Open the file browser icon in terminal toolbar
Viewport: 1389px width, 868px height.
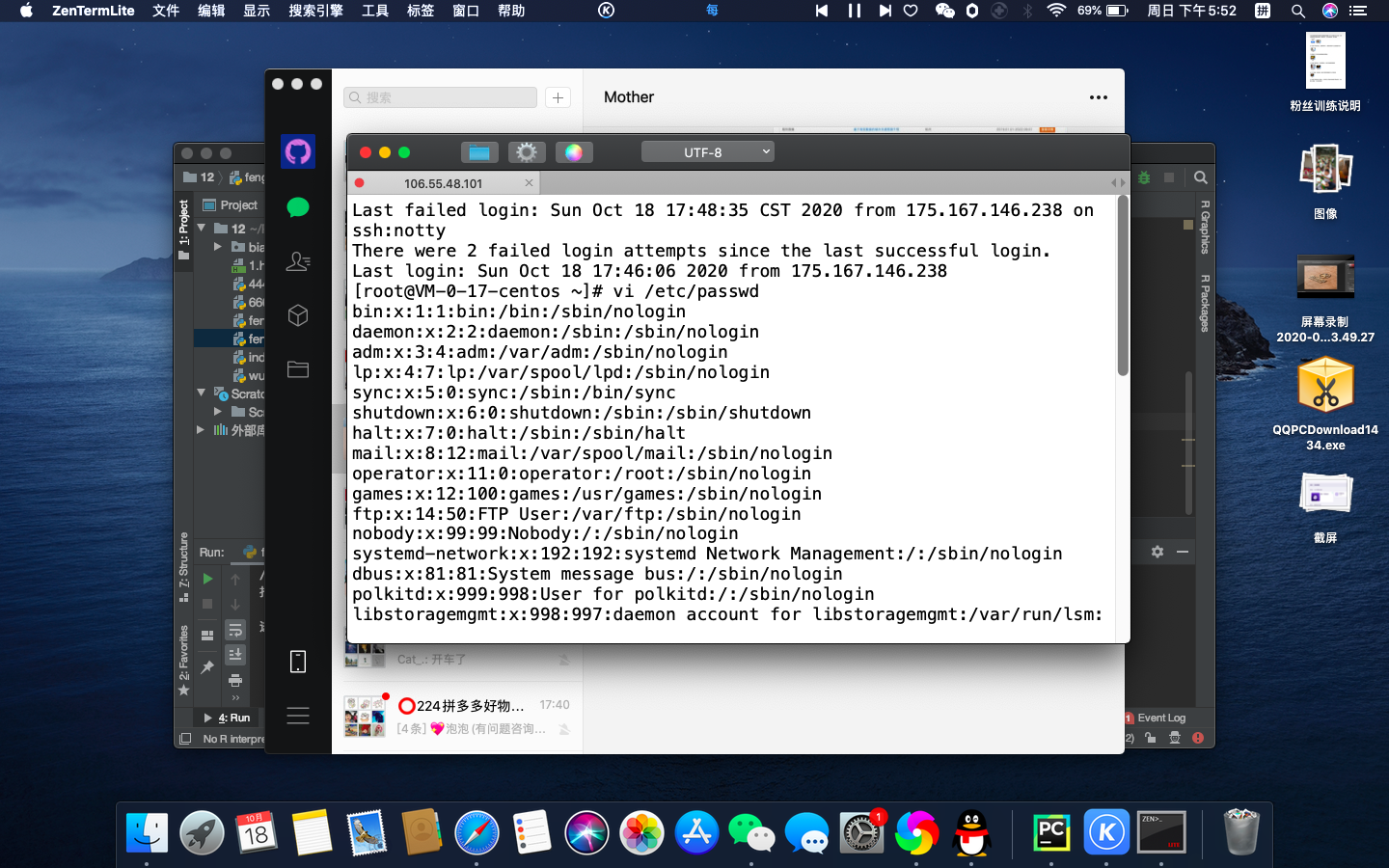(478, 152)
